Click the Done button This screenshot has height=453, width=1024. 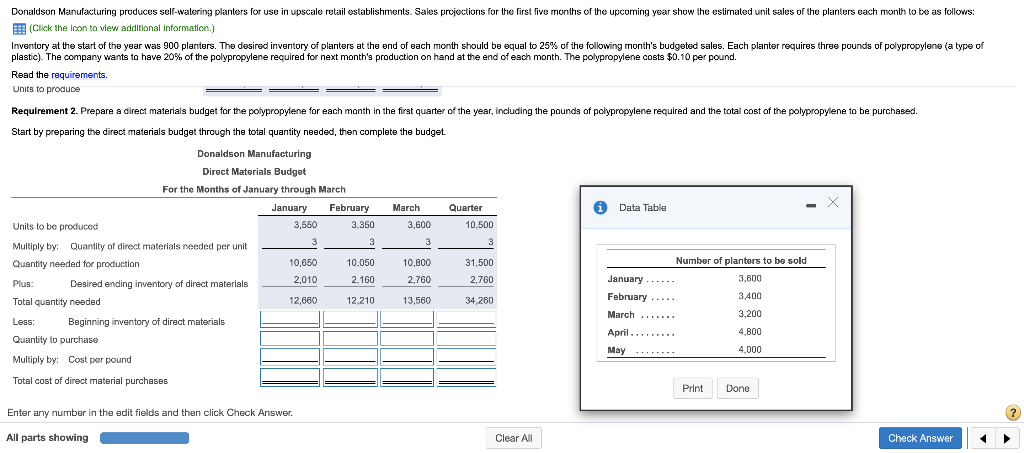737,388
